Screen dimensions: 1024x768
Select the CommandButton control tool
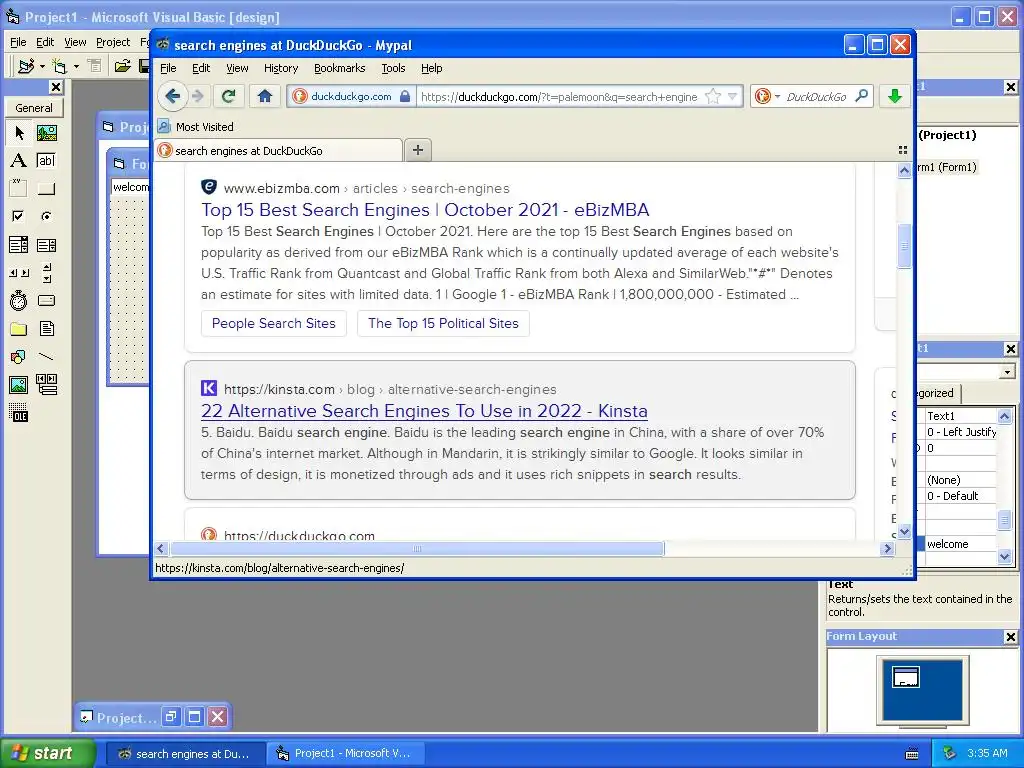pos(46,189)
